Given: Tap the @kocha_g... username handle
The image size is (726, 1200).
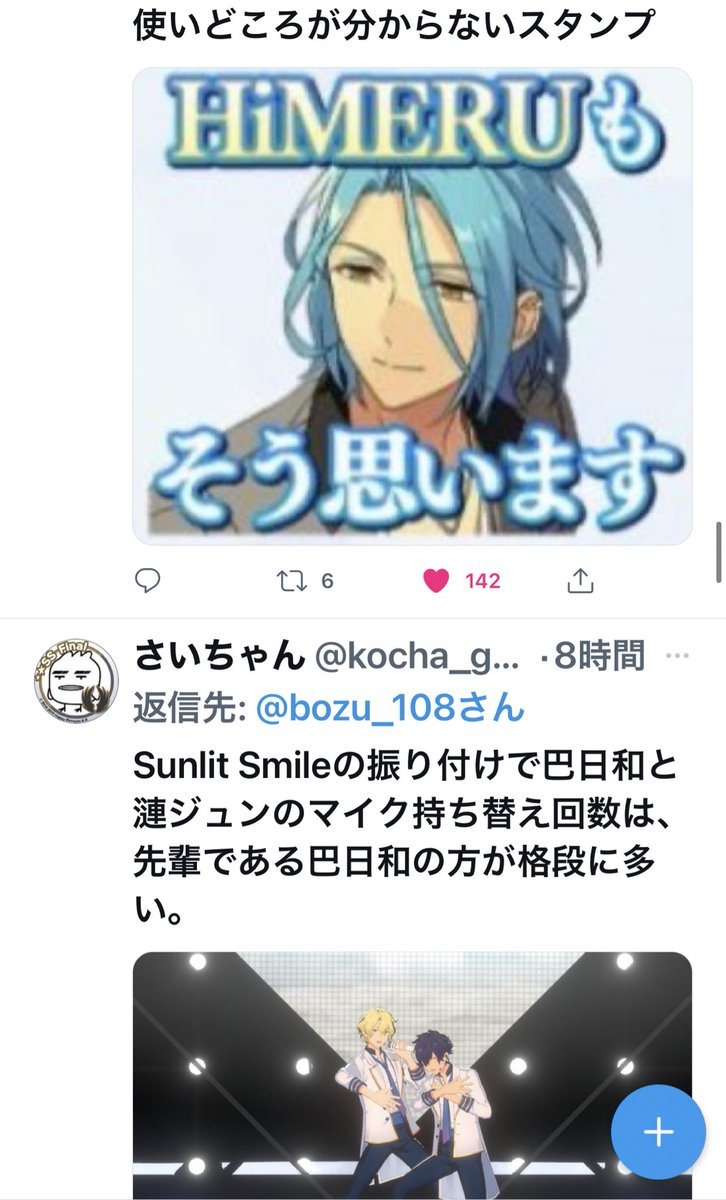Looking at the screenshot, I should pyautogui.click(x=417, y=657).
